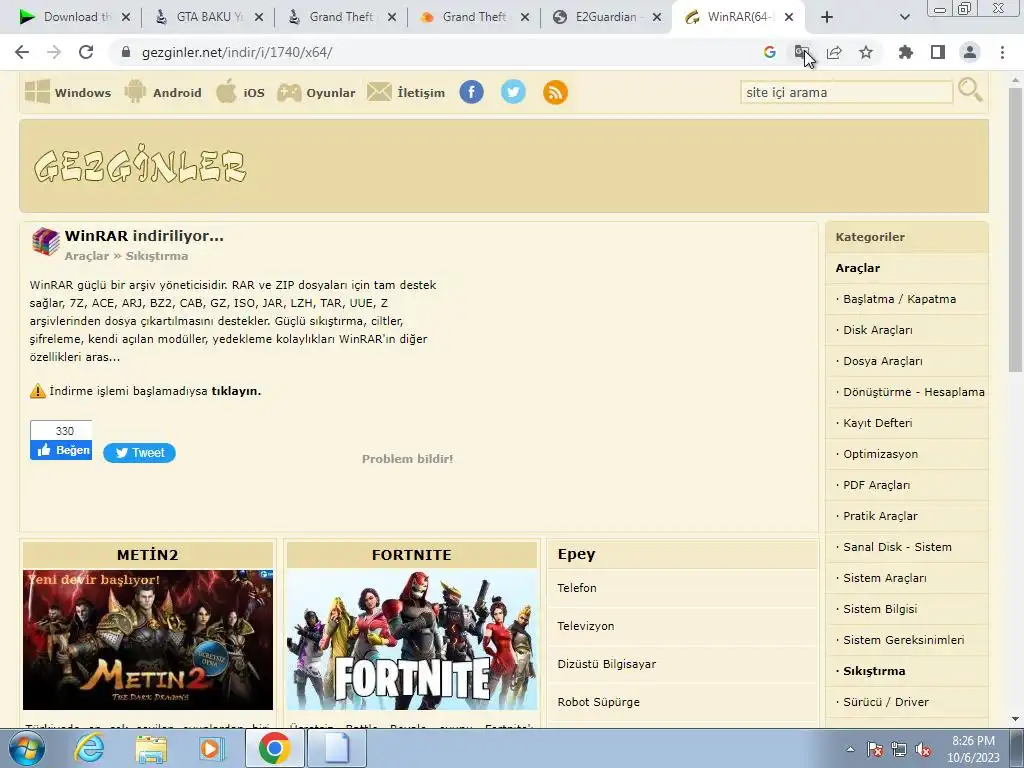
Task: Click the Problem bildir! link
Action: pos(408,459)
